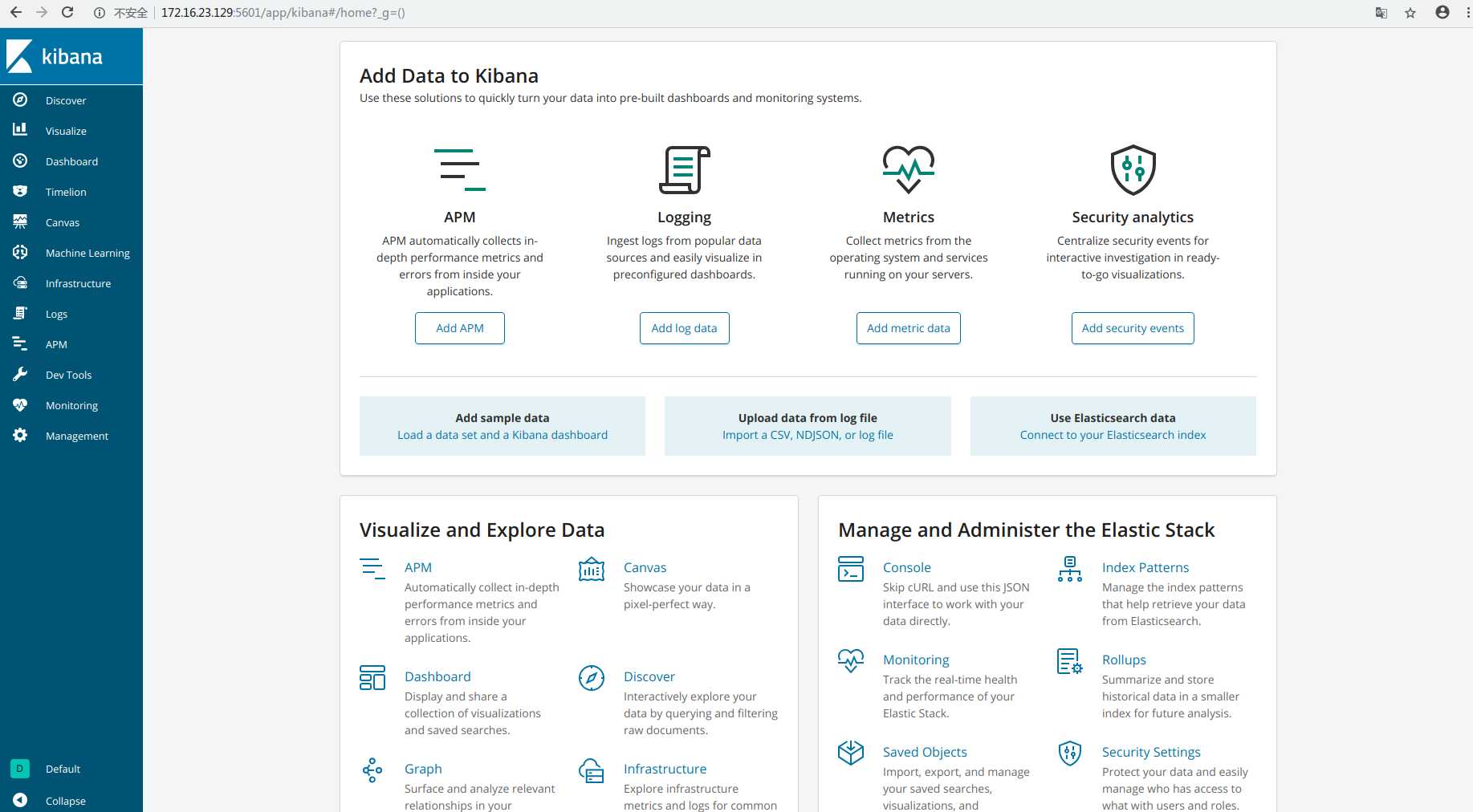Click the Collapse sidebar arrow icon

click(20, 800)
